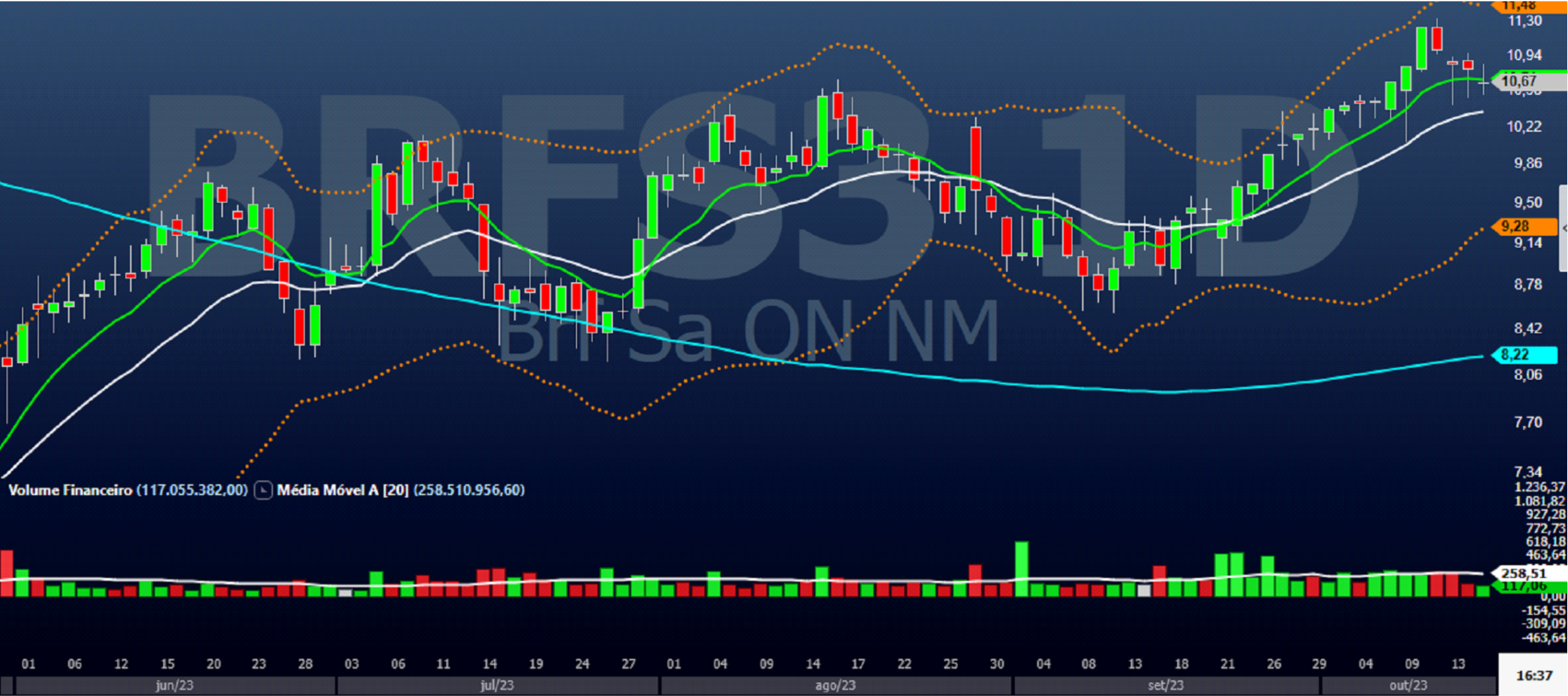Click the clock icon before Média Móvel A
The width and height of the screenshot is (1568, 696).
coord(263,490)
